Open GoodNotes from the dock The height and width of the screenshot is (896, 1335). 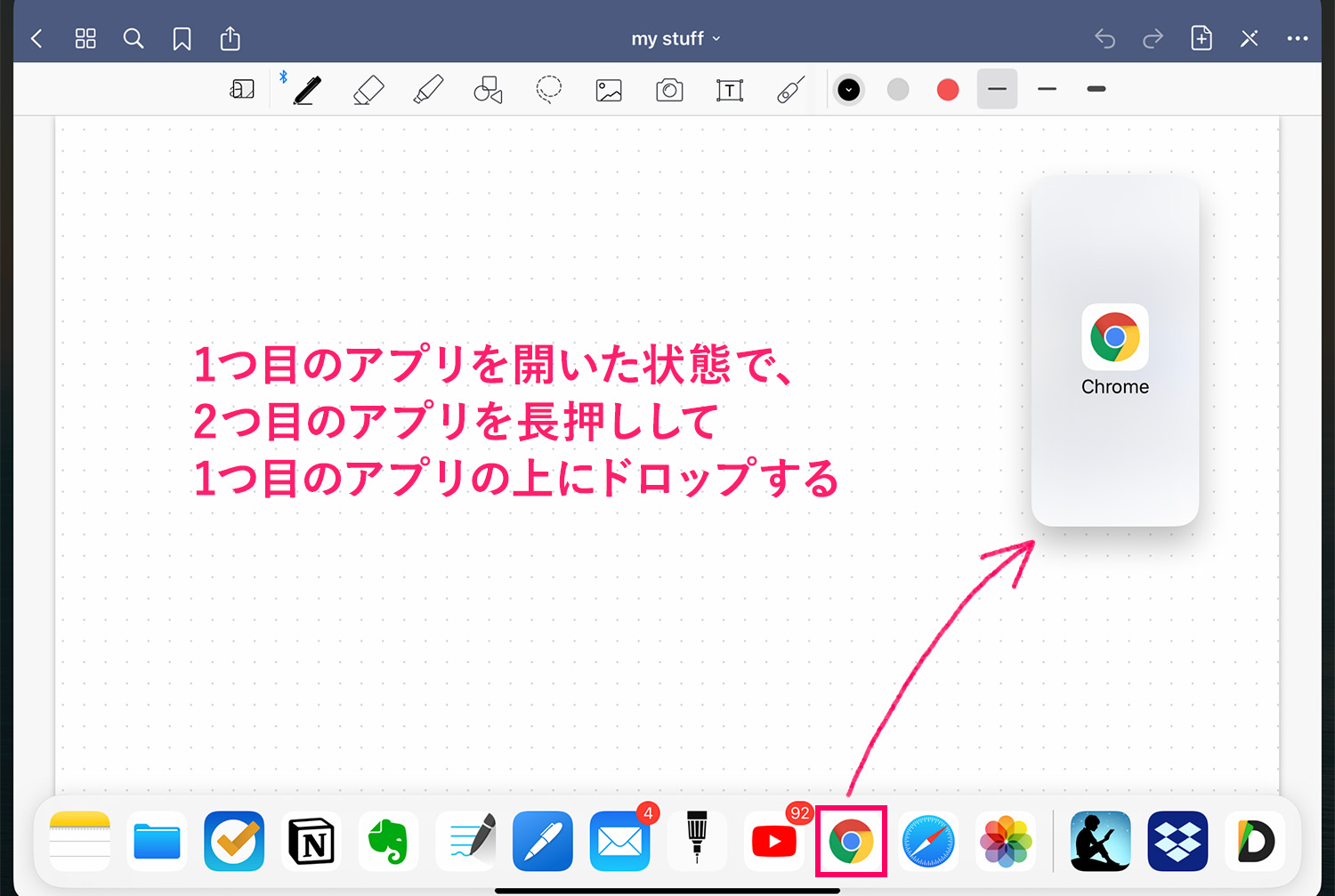[465, 841]
